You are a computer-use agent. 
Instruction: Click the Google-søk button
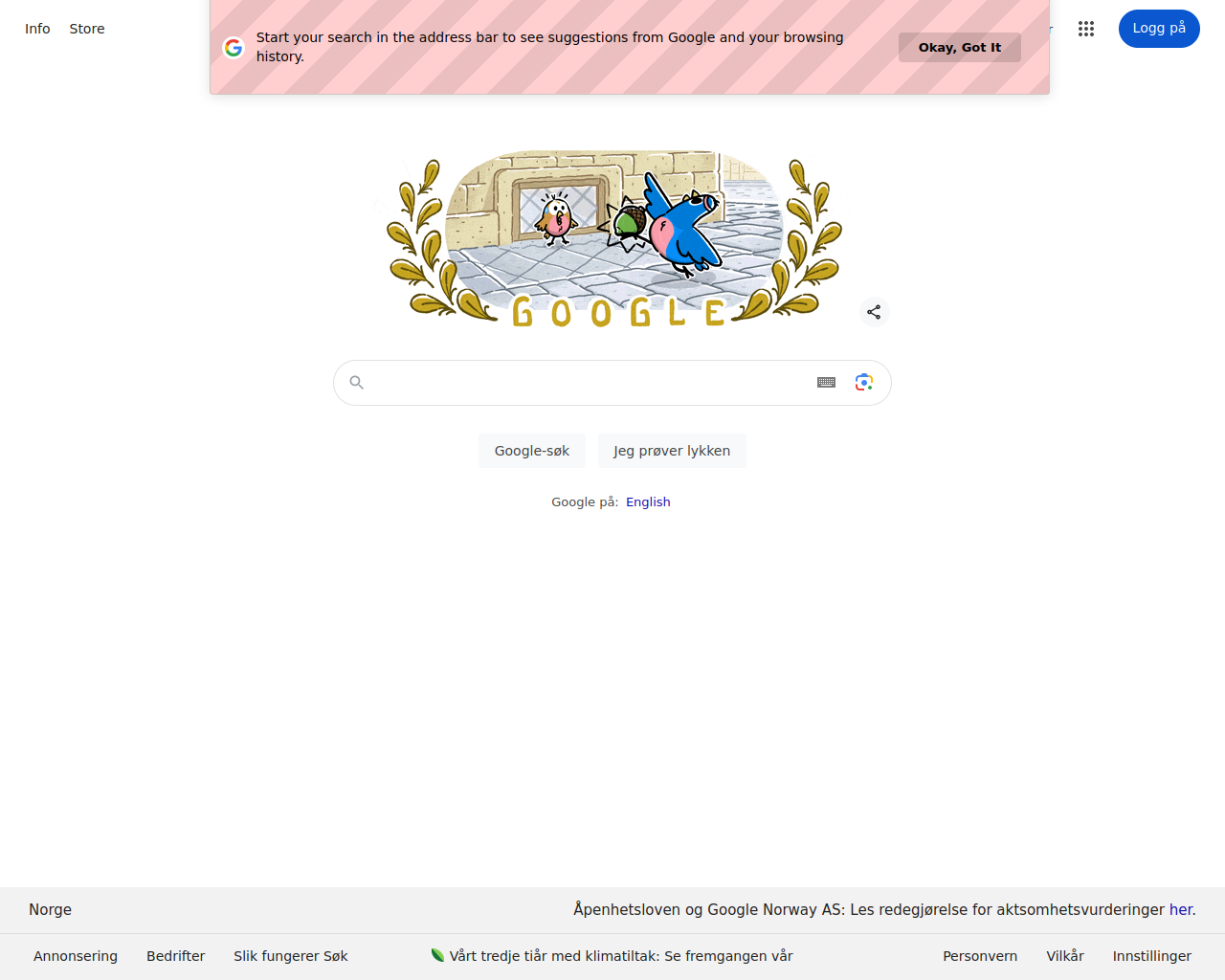tap(532, 451)
